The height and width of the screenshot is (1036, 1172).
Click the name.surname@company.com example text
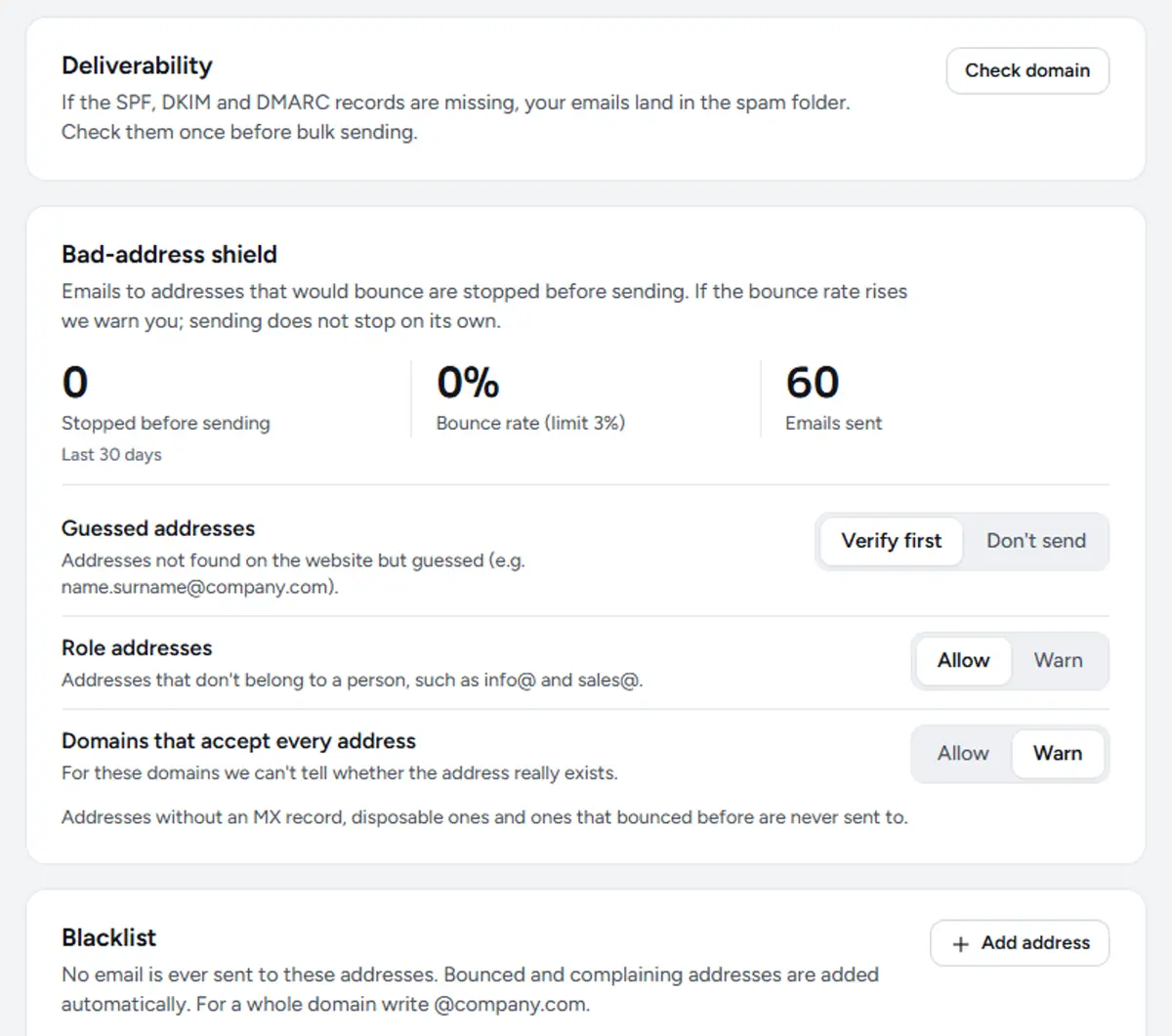pos(199,587)
